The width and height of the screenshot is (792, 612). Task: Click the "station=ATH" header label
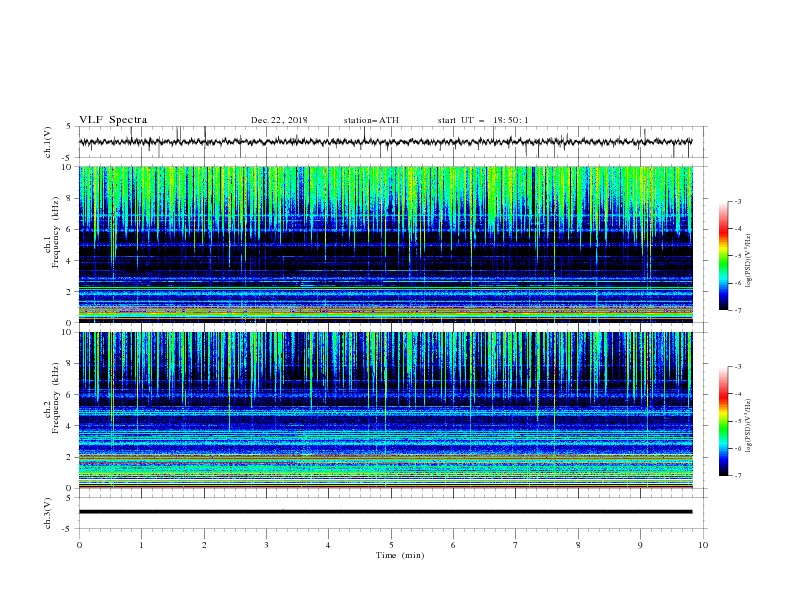pos(371,120)
